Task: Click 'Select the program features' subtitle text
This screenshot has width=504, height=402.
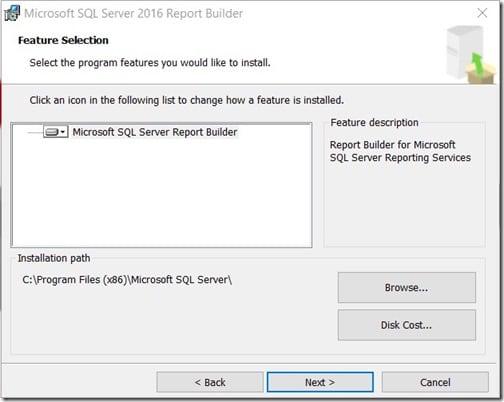Action: click(x=150, y=63)
